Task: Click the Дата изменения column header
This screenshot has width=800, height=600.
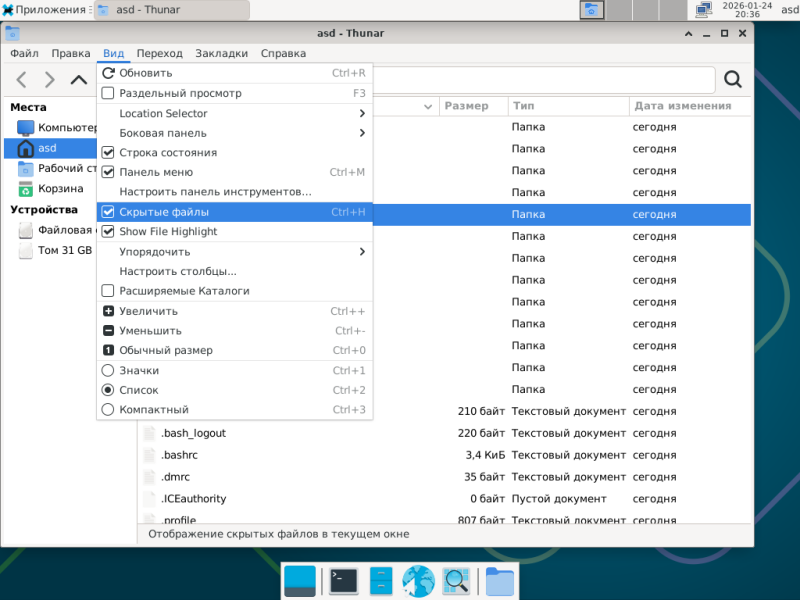Action: coord(690,106)
